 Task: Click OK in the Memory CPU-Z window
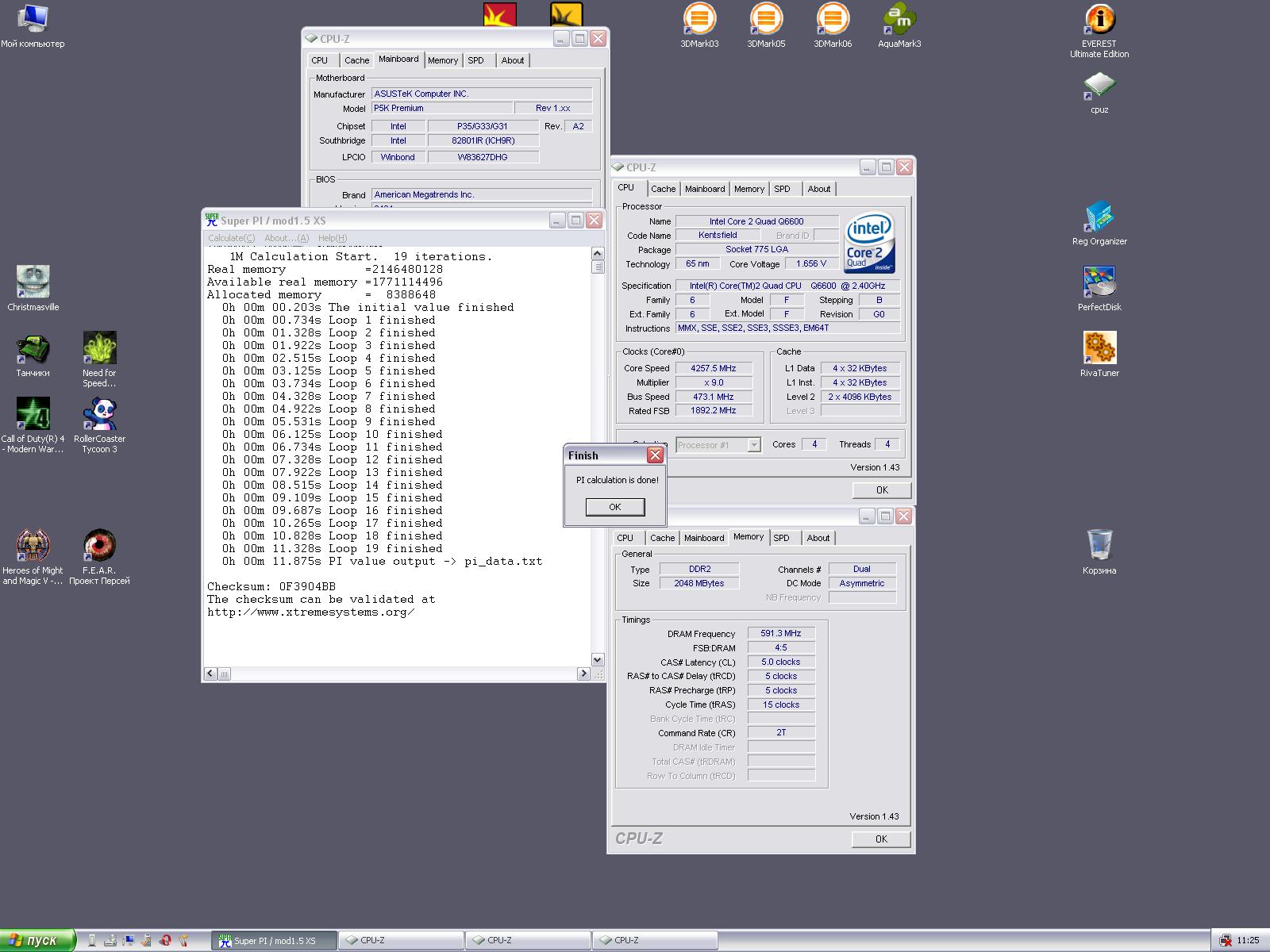[x=881, y=839]
